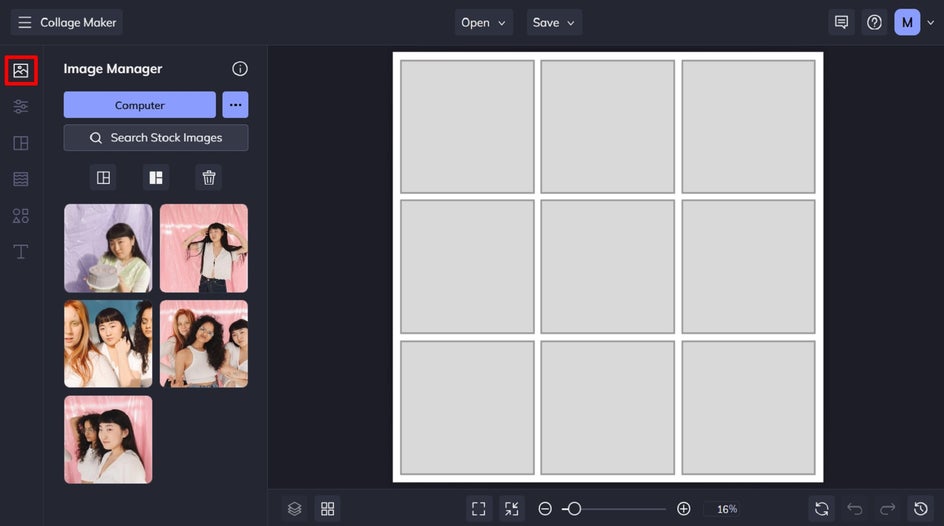
Task: Undo the last action
Action: point(855,509)
